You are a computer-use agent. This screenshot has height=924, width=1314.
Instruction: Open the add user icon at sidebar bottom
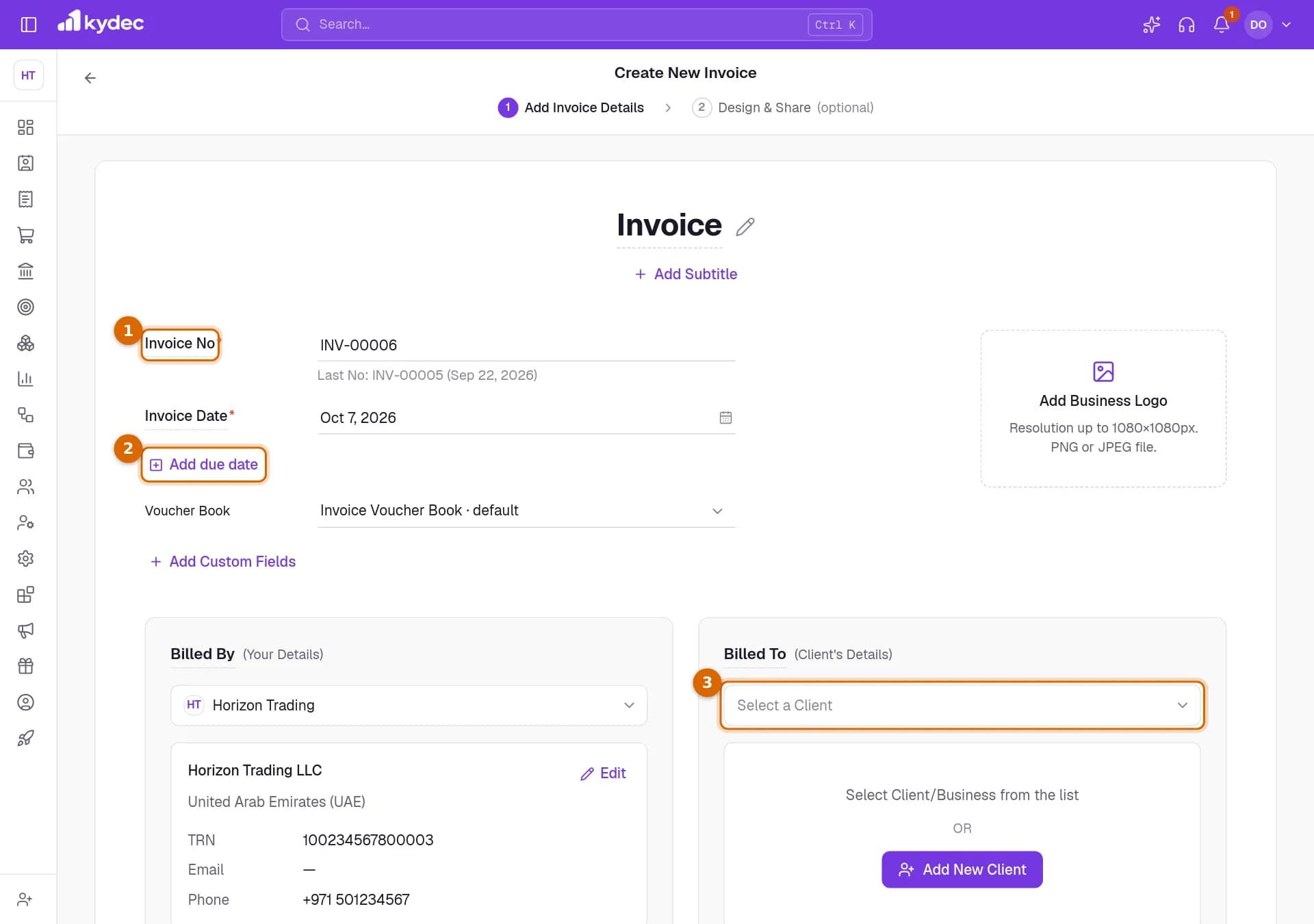tap(25, 899)
